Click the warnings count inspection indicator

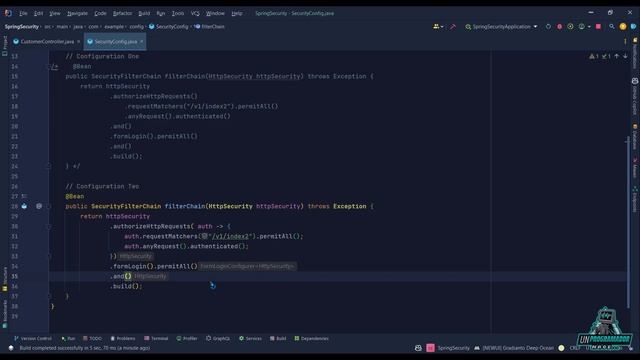tap(593, 56)
